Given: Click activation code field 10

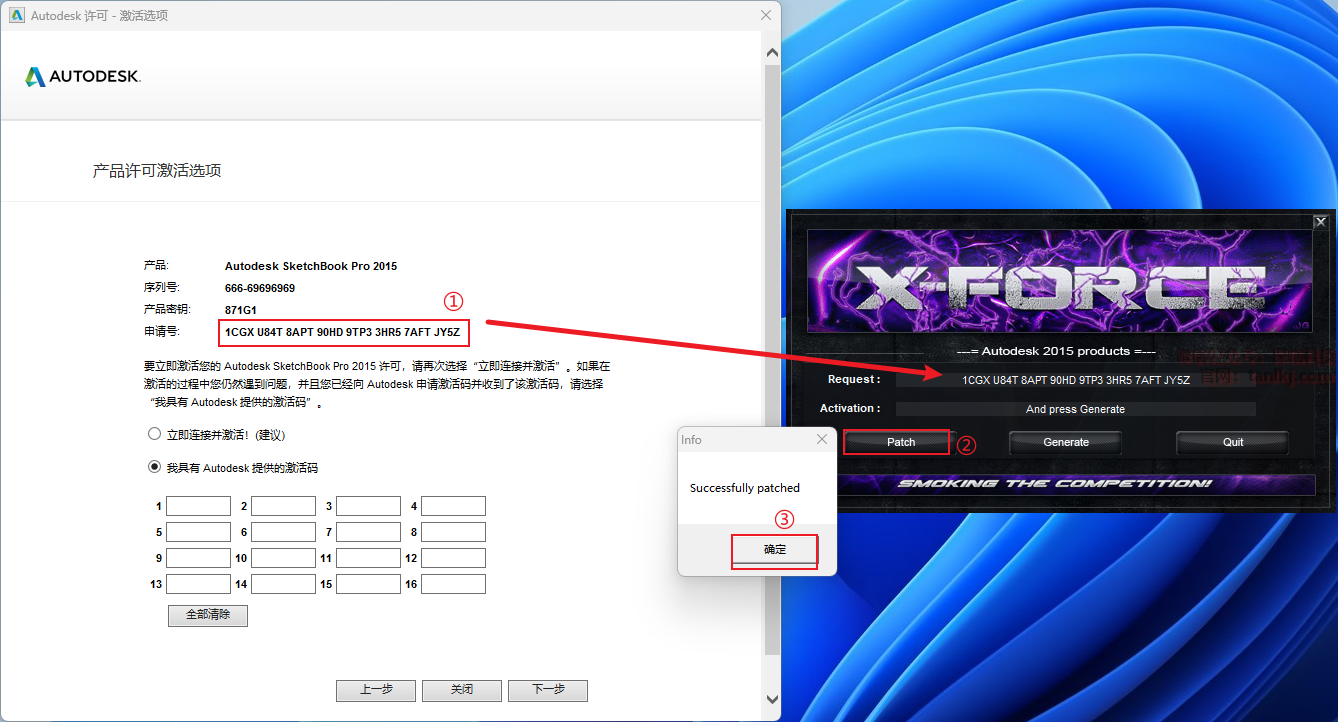Looking at the screenshot, I should (x=283, y=558).
